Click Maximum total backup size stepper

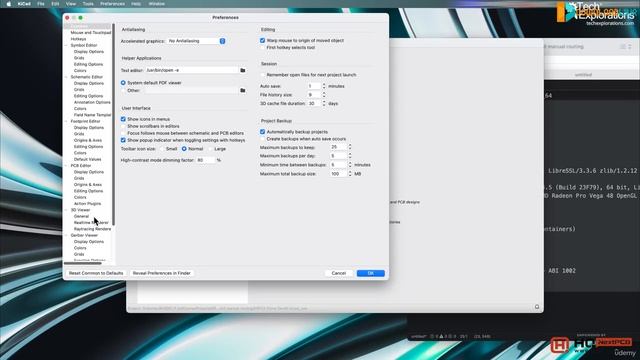point(350,174)
